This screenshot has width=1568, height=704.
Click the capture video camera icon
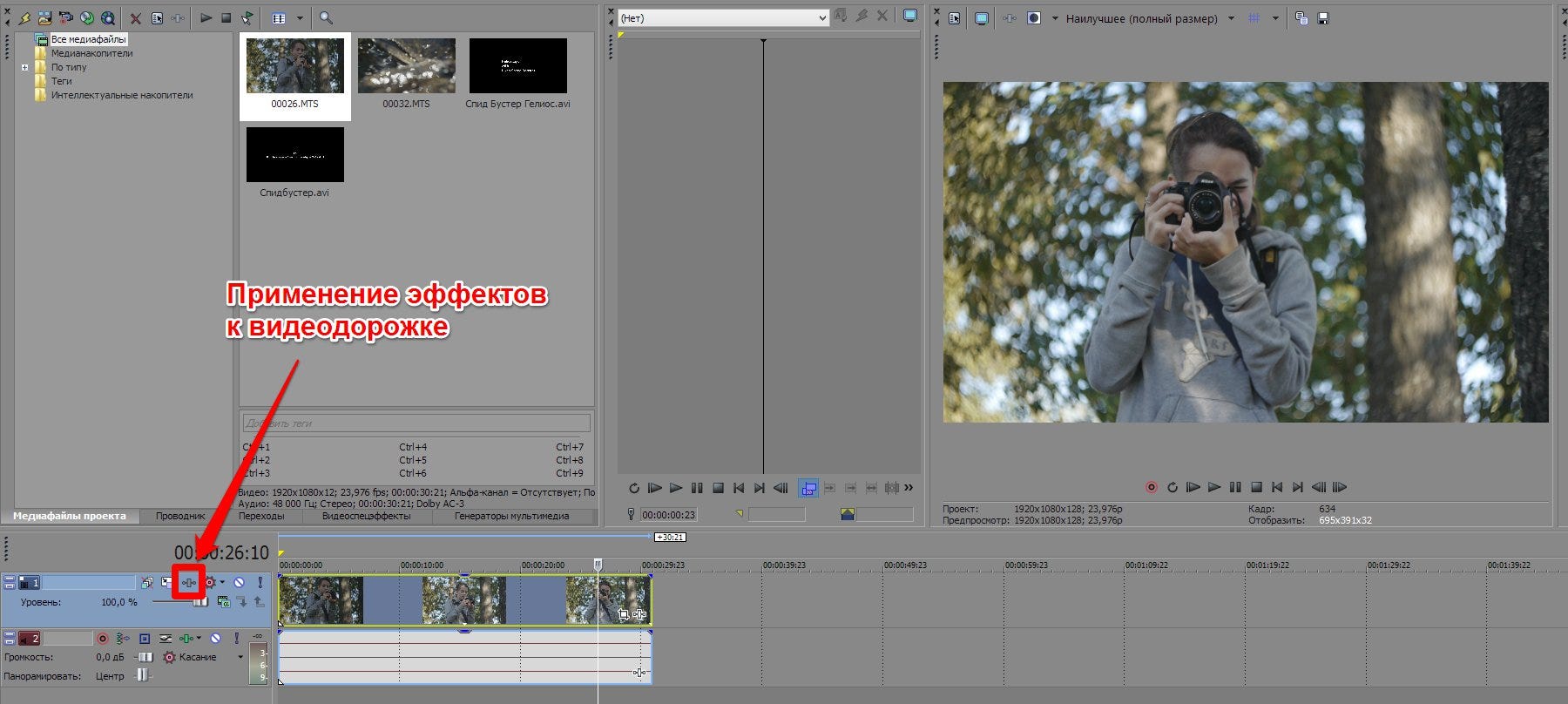(65, 17)
